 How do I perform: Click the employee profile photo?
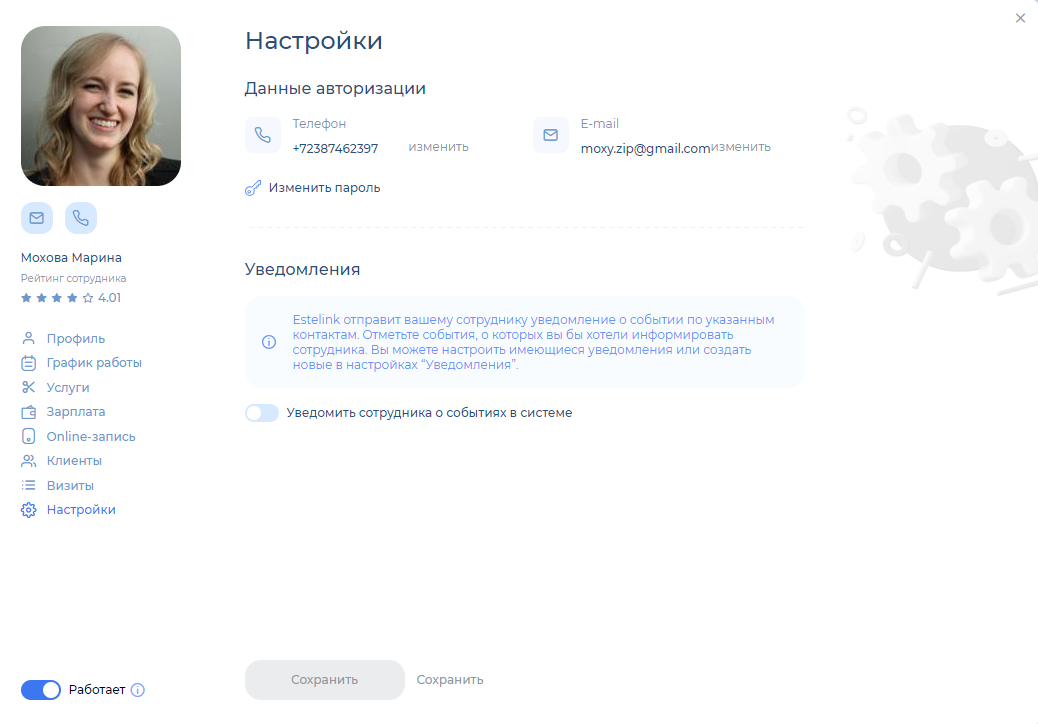pyautogui.click(x=101, y=106)
